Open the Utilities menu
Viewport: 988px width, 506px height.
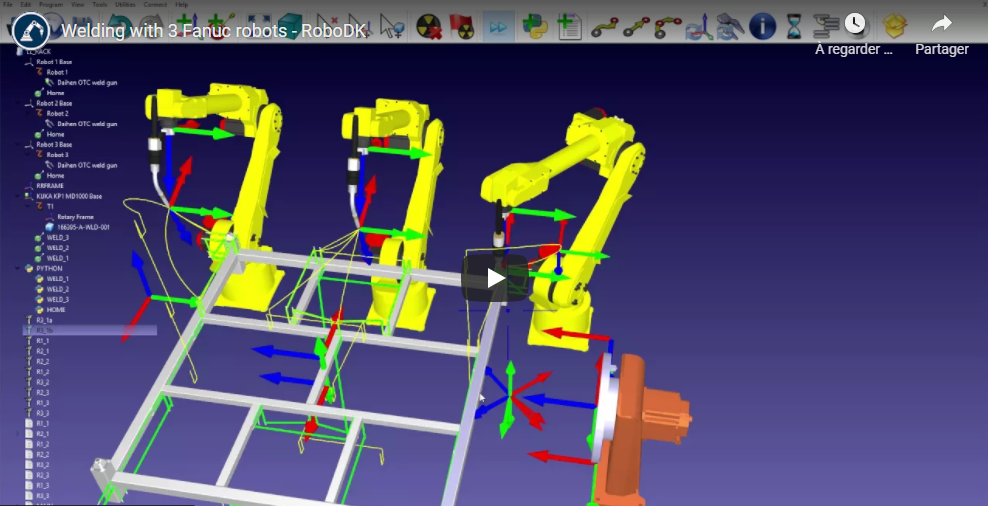pyautogui.click(x=125, y=4)
